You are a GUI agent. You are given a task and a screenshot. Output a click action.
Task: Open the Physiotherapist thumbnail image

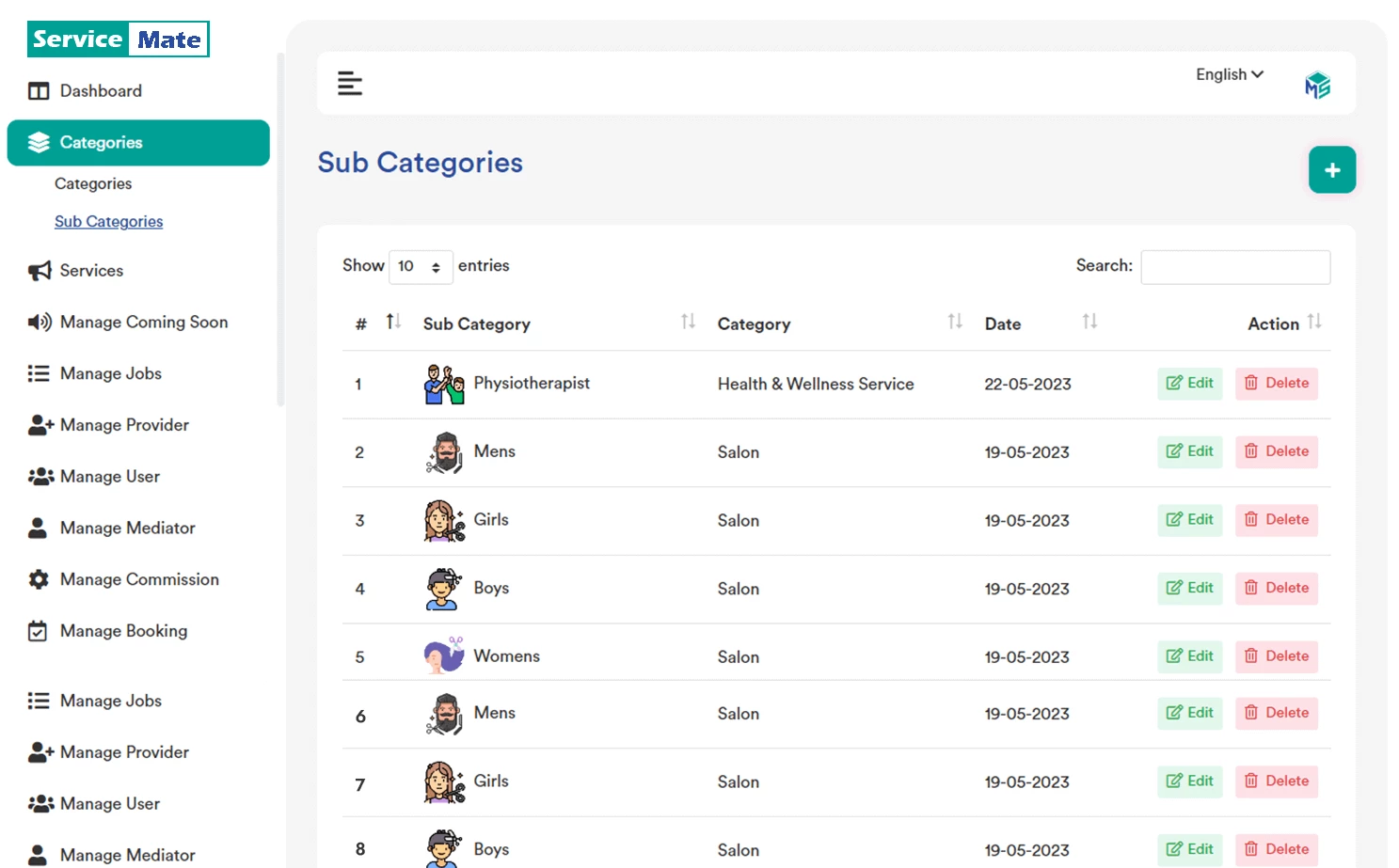click(443, 383)
